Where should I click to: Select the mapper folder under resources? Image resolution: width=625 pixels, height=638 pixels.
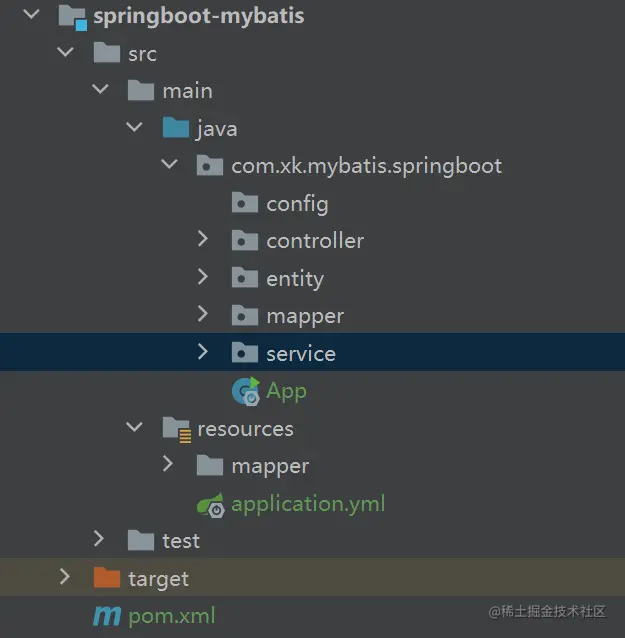(x=270, y=466)
